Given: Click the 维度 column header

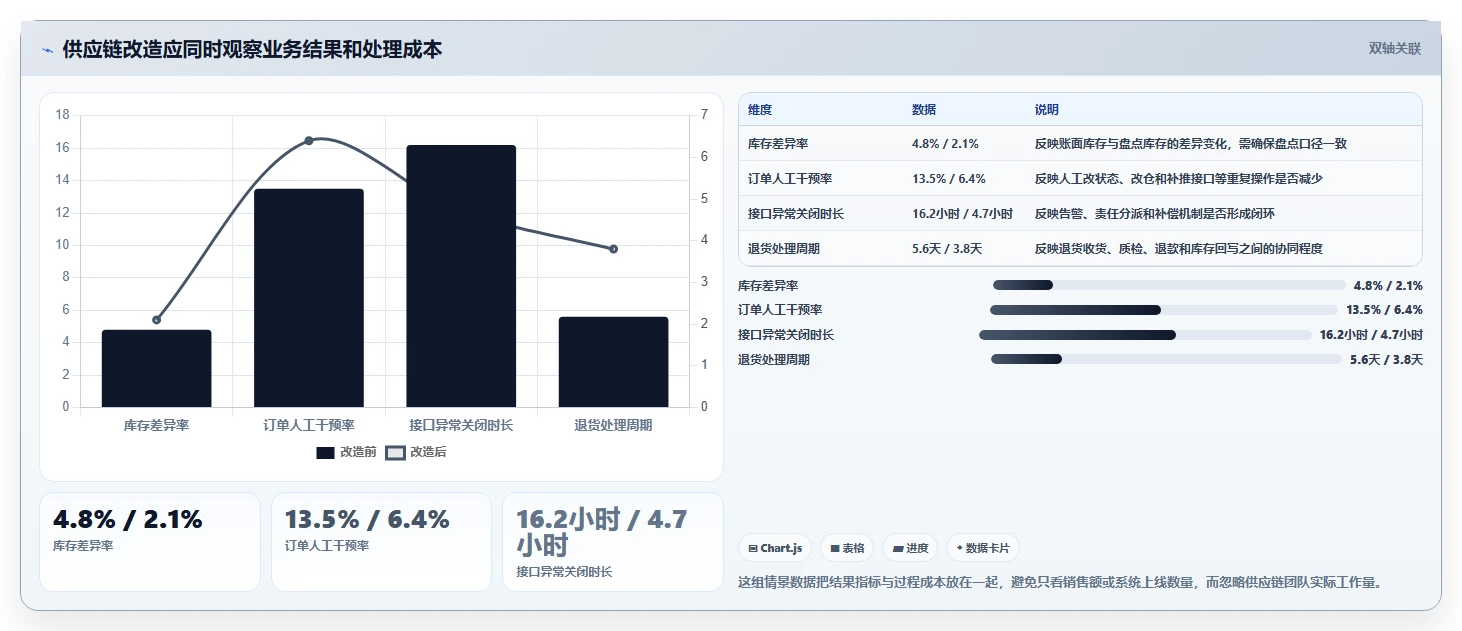Looking at the screenshot, I should 760,110.
